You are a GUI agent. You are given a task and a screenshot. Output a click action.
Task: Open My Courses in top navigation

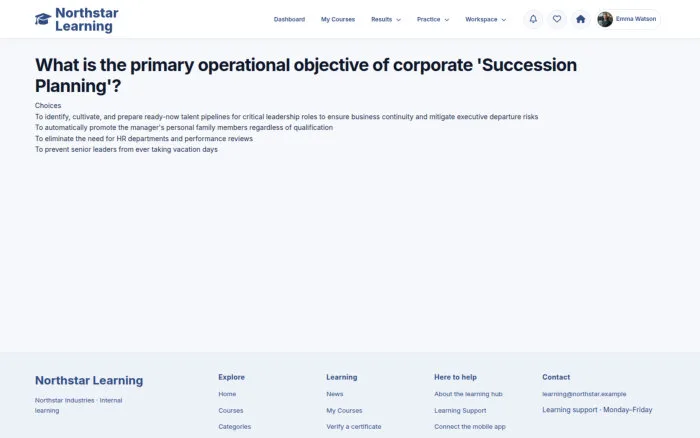click(x=338, y=19)
